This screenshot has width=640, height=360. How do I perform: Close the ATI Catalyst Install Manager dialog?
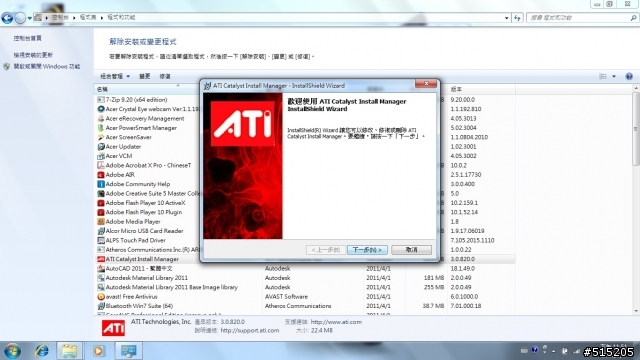pos(426,84)
